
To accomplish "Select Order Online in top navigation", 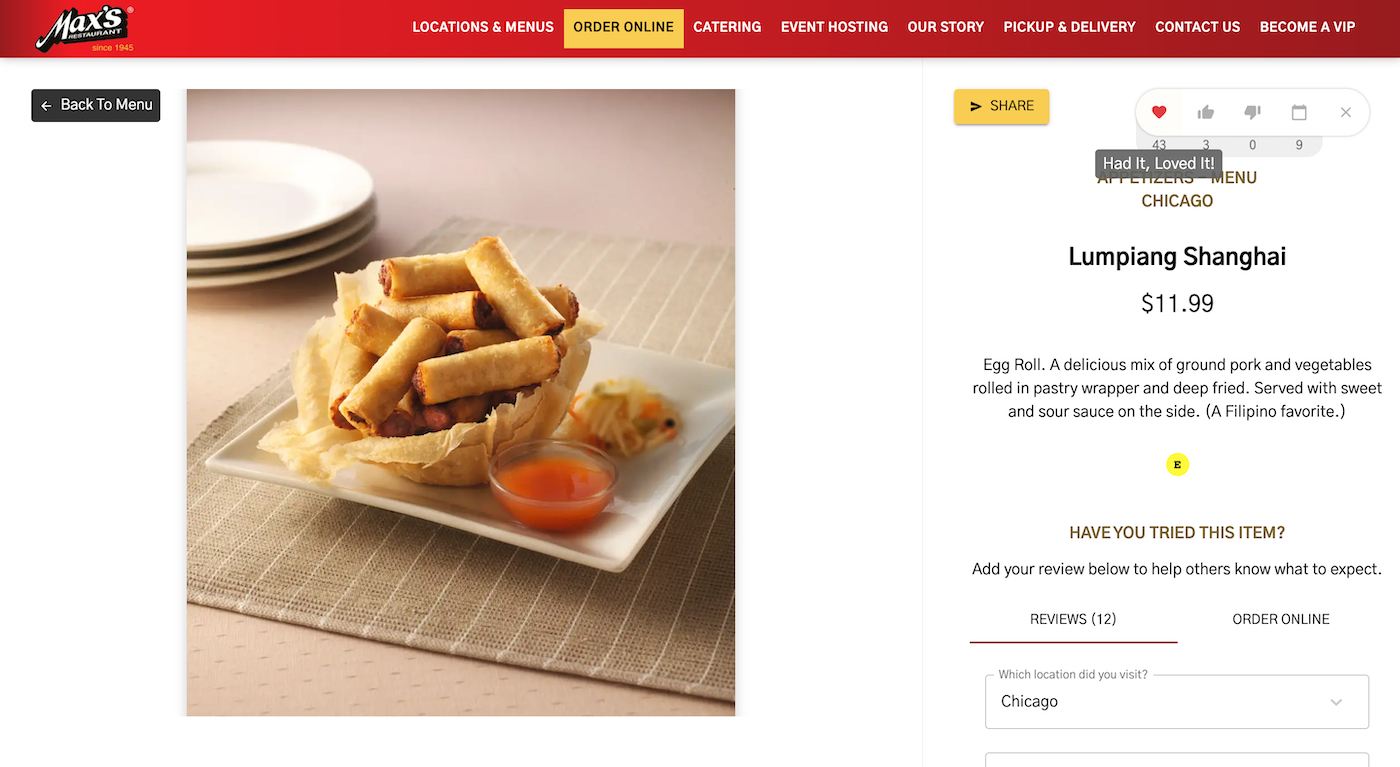I will pos(624,28).
